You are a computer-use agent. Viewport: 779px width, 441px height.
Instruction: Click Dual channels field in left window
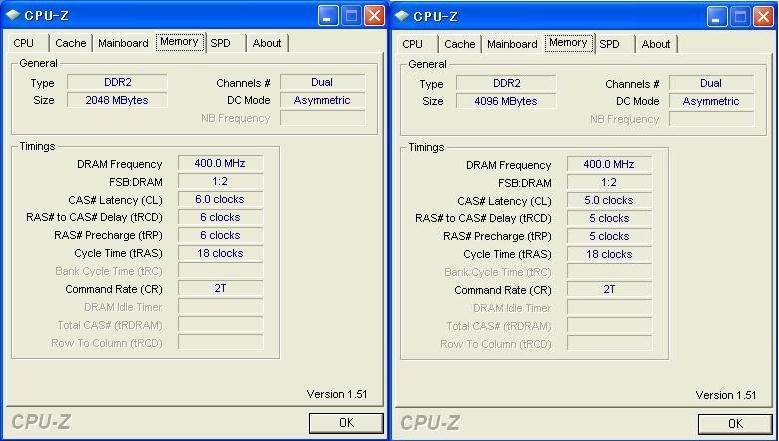click(322, 82)
